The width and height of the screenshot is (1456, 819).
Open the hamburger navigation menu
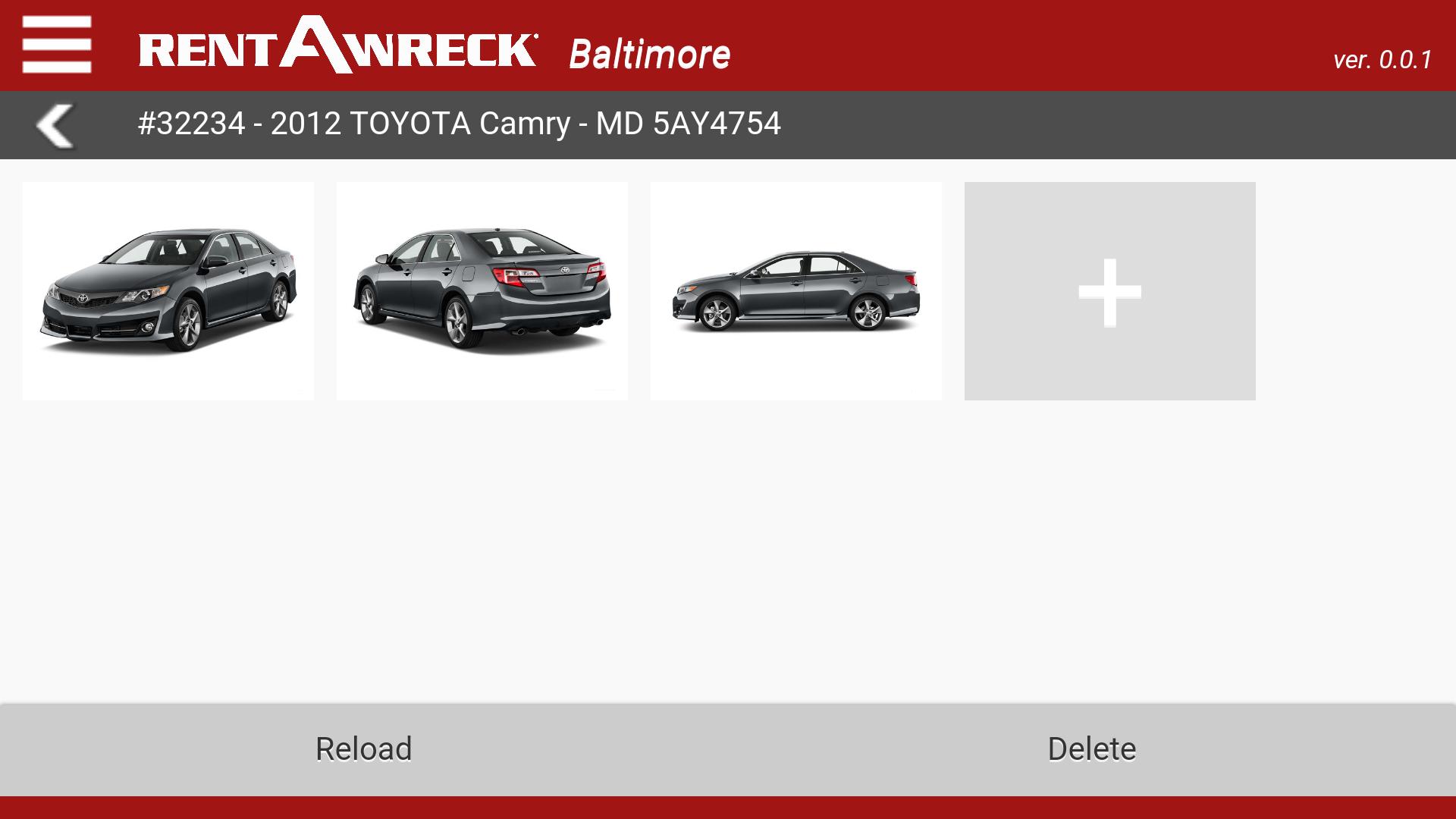[x=57, y=45]
